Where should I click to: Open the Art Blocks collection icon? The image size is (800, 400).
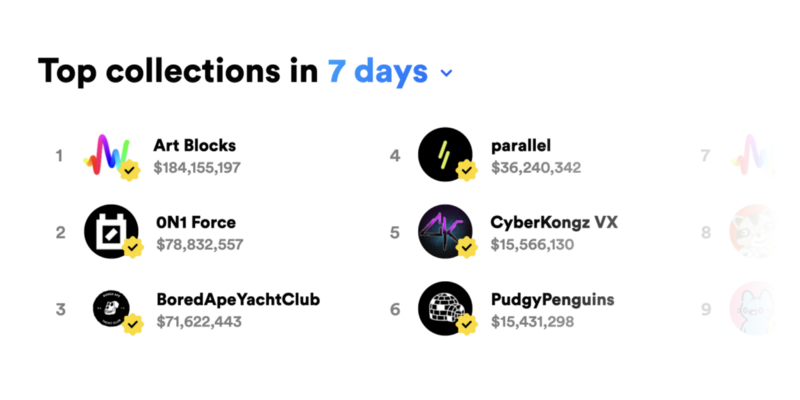pos(108,155)
